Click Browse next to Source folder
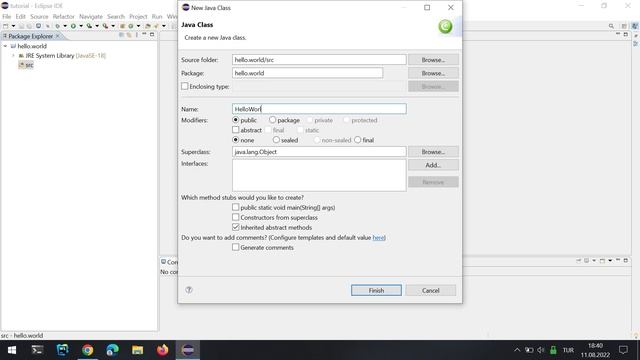640x360 pixels. coord(433,60)
